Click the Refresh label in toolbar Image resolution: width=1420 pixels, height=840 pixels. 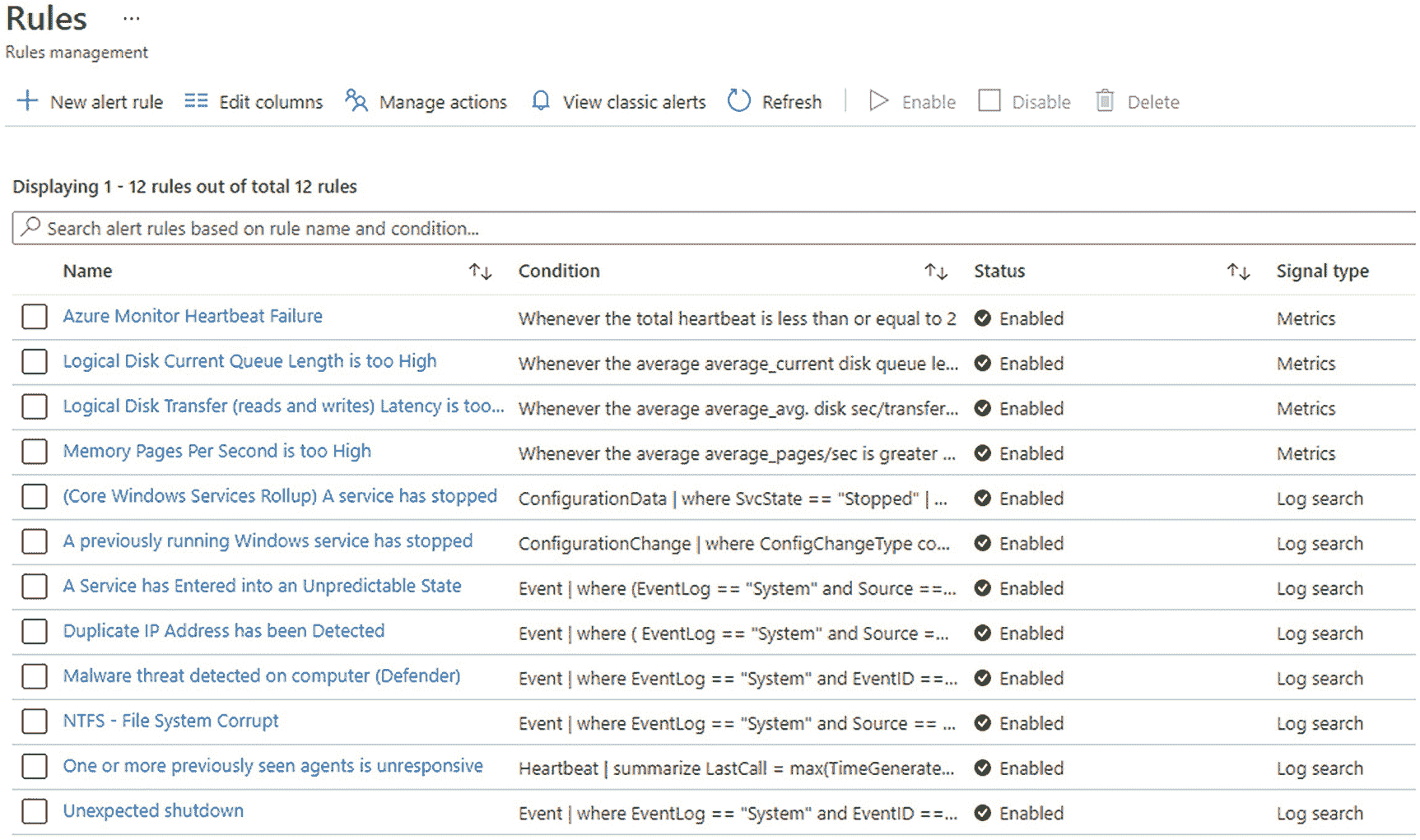tap(792, 102)
